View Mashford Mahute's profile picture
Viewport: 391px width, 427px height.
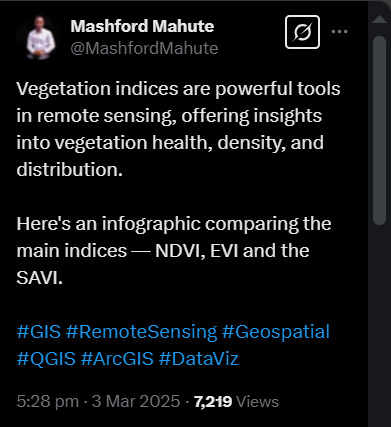click(x=41, y=38)
